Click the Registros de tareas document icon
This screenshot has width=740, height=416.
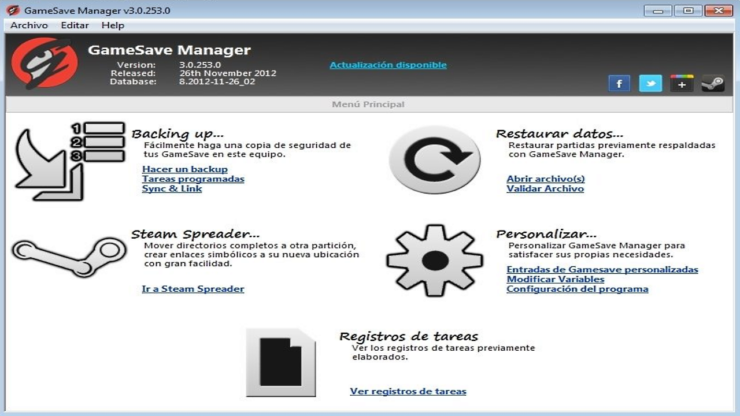281,362
